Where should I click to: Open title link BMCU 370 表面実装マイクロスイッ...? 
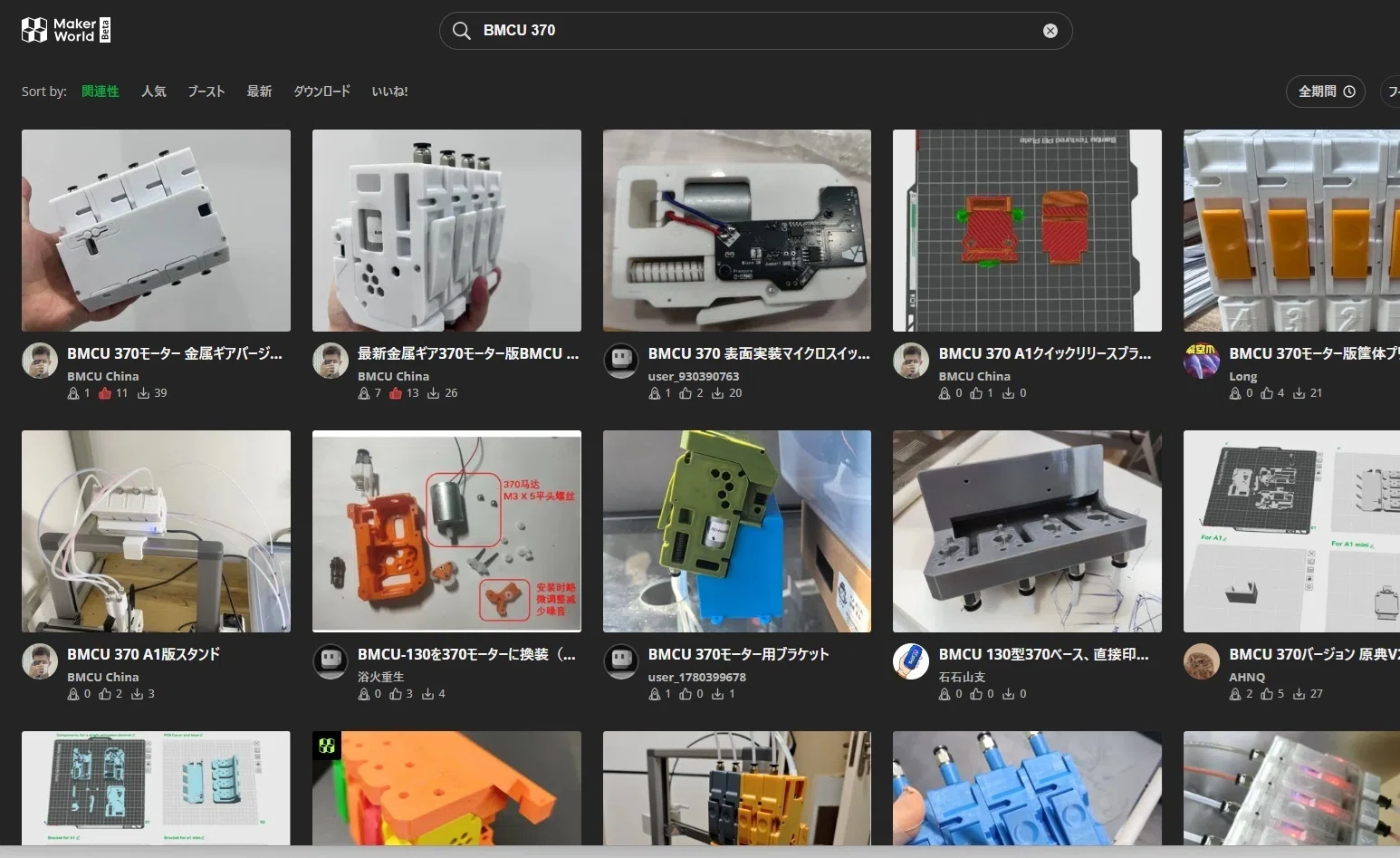point(759,354)
